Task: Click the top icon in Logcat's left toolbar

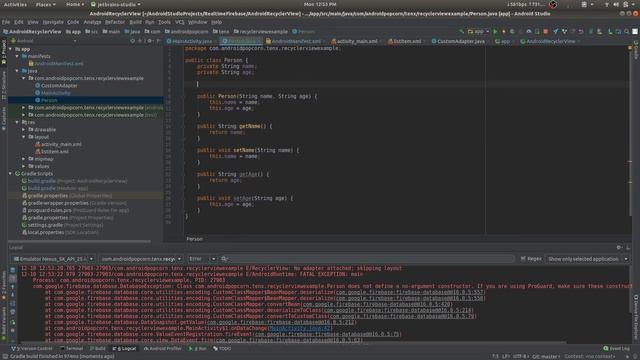Action: click(x=13, y=270)
